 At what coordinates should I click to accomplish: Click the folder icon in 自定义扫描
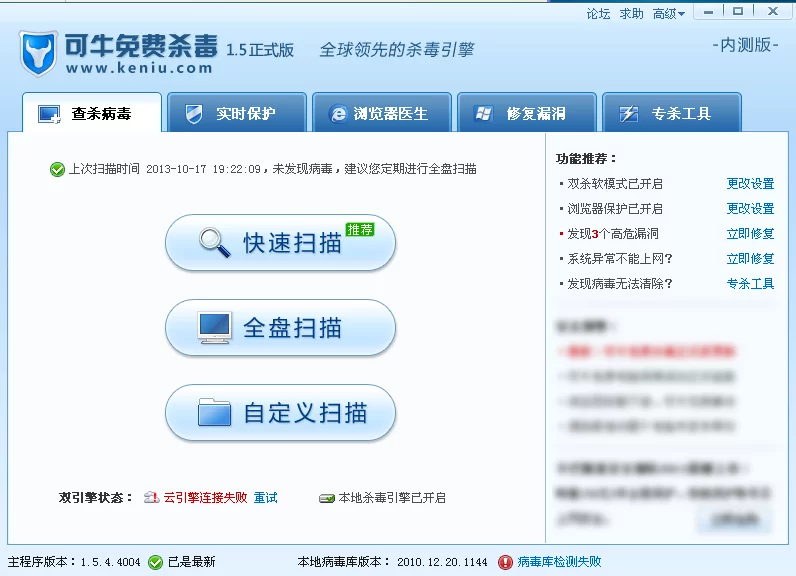pyautogui.click(x=214, y=412)
